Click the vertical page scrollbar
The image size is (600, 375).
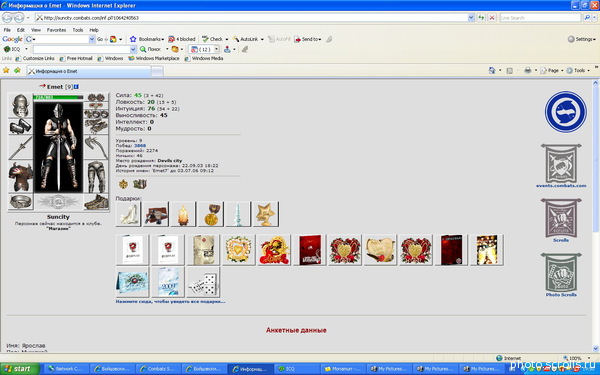coord(595,216)
